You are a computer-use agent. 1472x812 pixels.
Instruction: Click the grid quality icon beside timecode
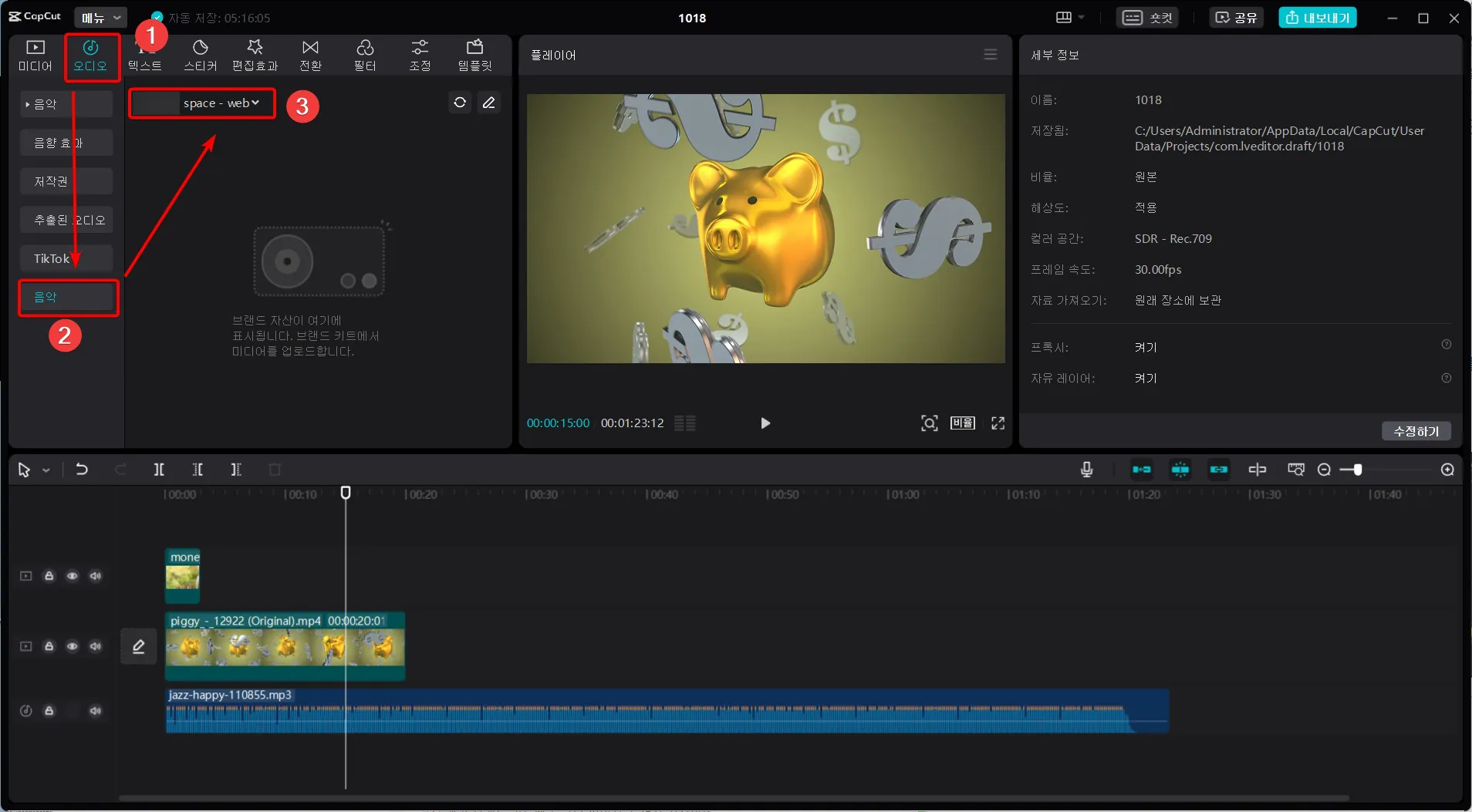685,423
